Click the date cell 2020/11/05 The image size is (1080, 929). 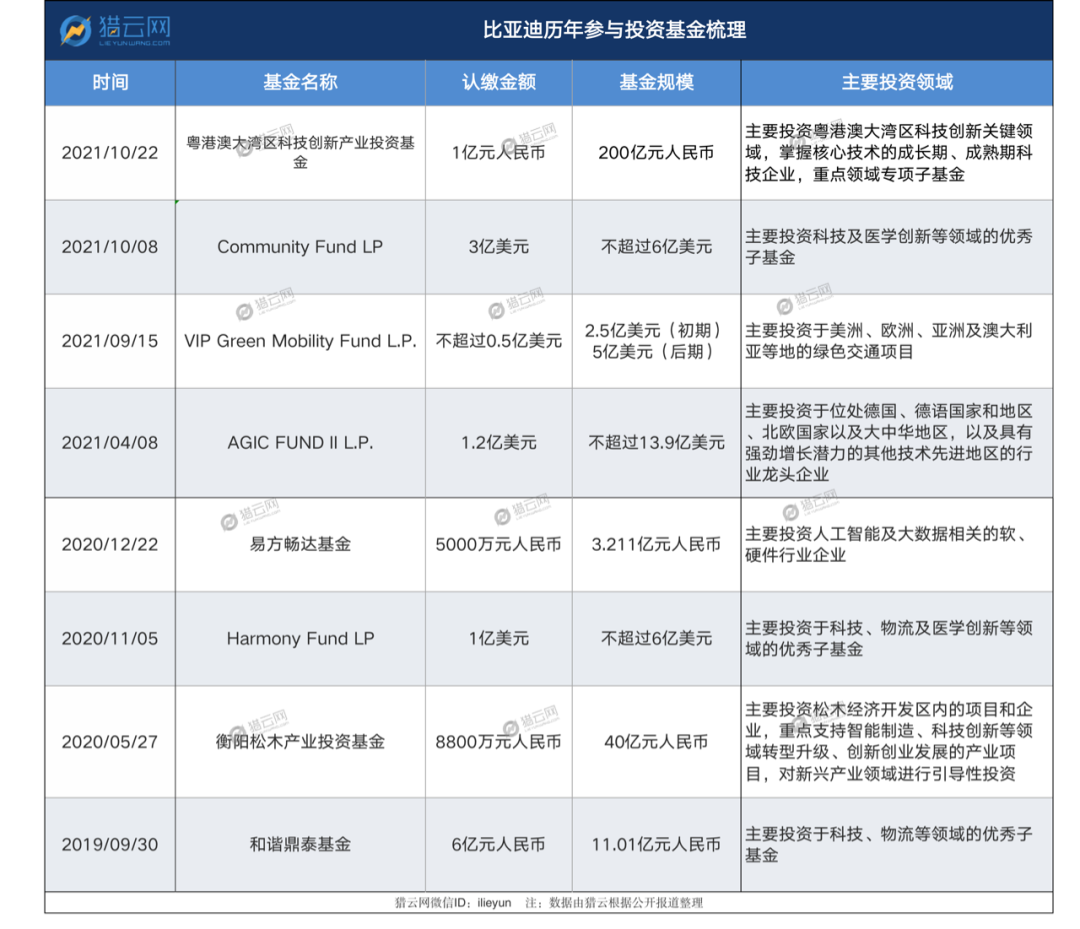110,639
